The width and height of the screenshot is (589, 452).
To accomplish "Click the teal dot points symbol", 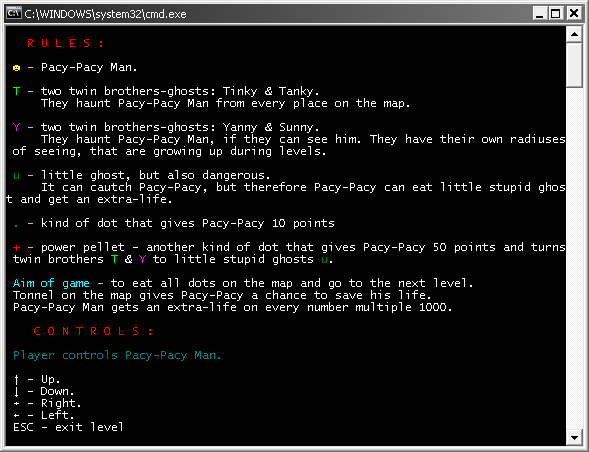I will [16, 226].
